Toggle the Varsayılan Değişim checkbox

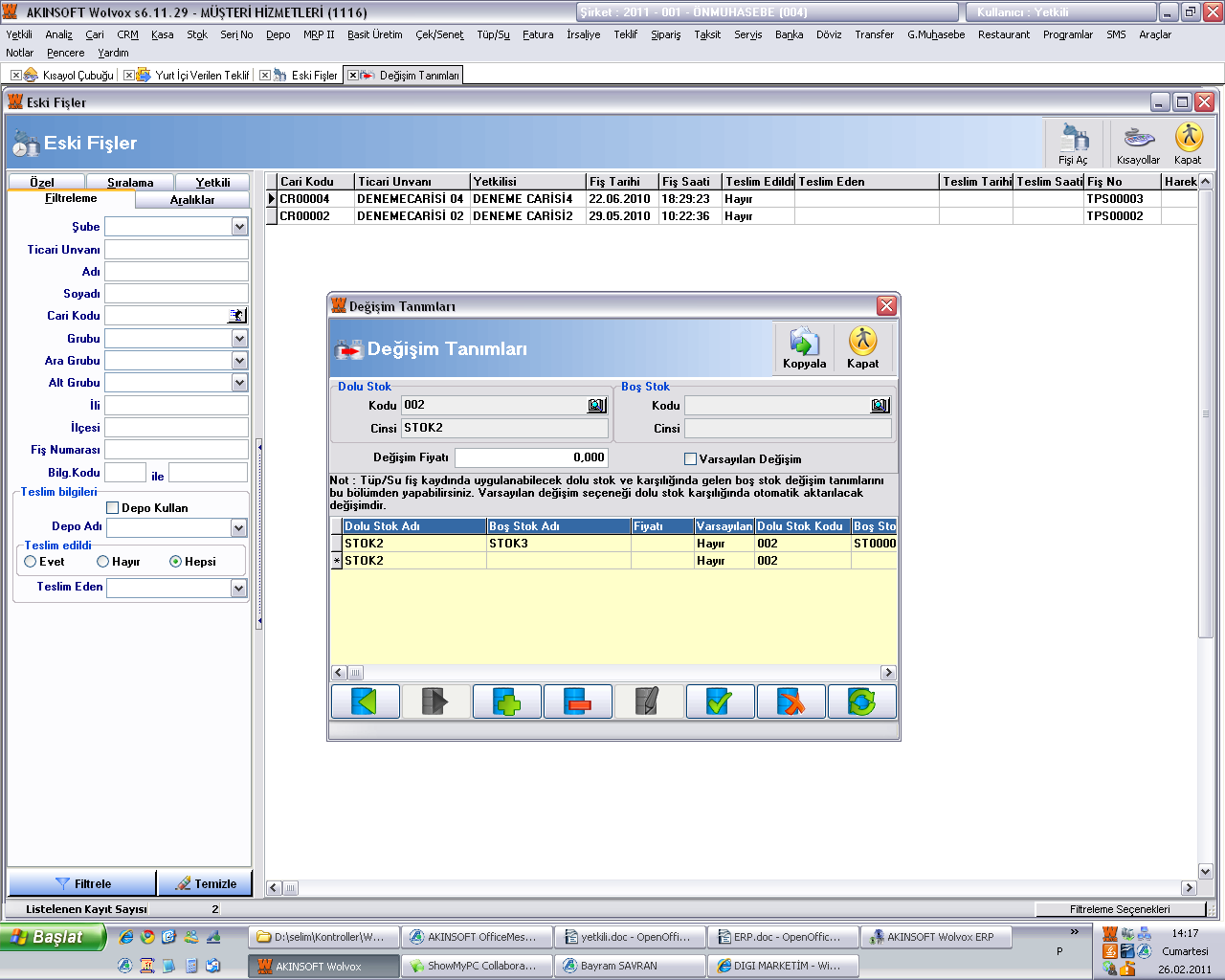click(690, 459)
